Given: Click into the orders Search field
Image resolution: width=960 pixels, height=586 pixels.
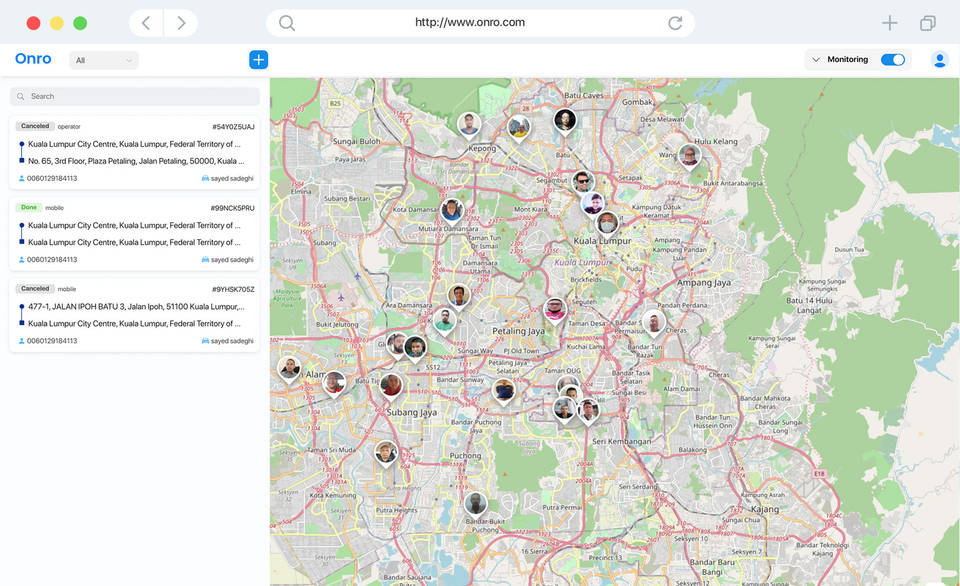Looking at the screenshot, I should [x=135, y=96].
